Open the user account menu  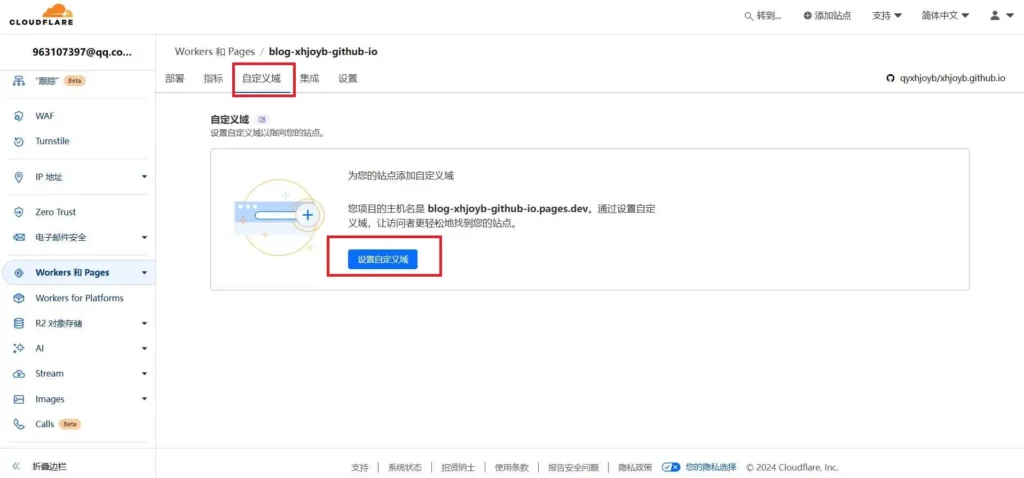click(x=1000, y=16)
